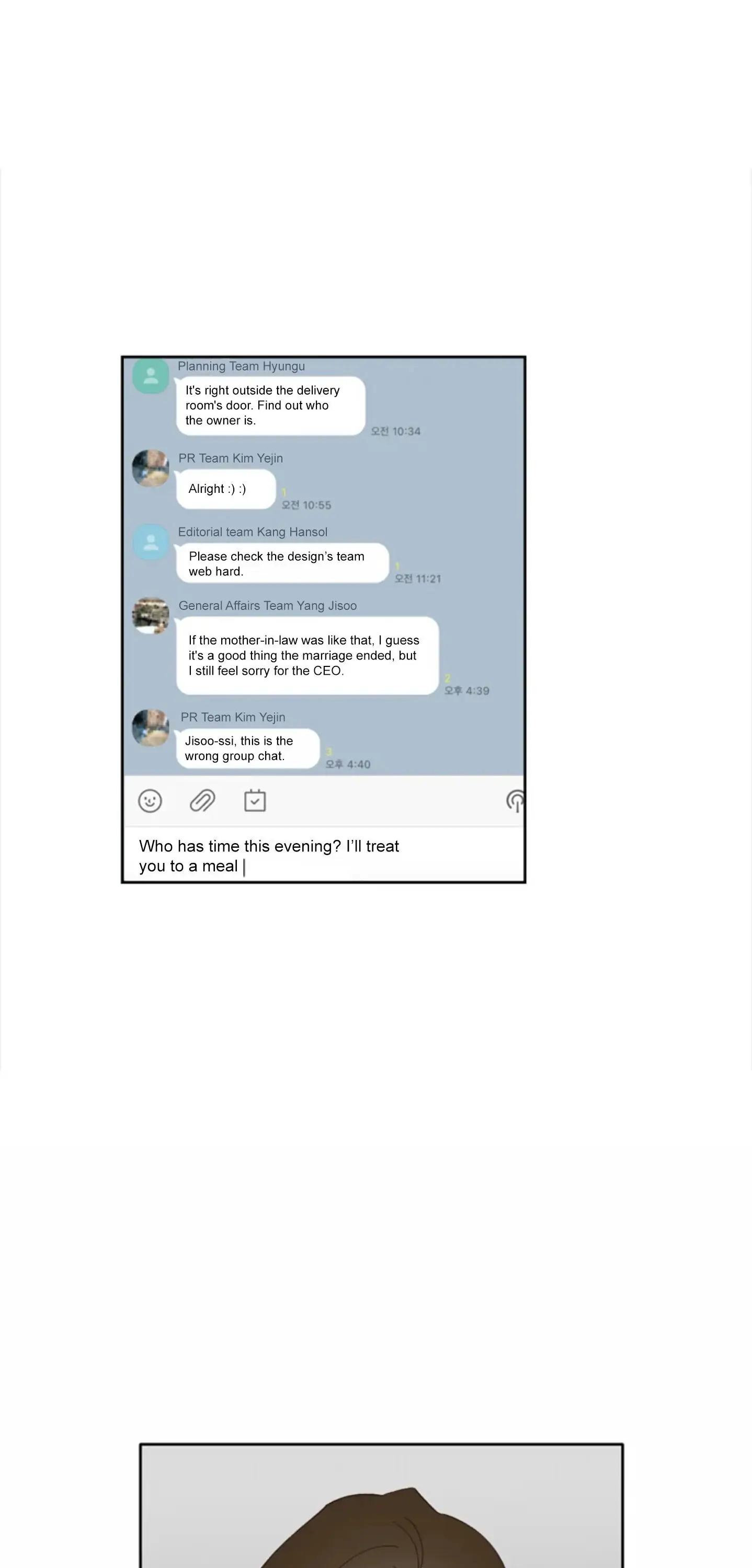View Kim Yejin's profile photo beside 'Alright'
The width and height of the screenshot is (752, 1568).
[151, 468]
